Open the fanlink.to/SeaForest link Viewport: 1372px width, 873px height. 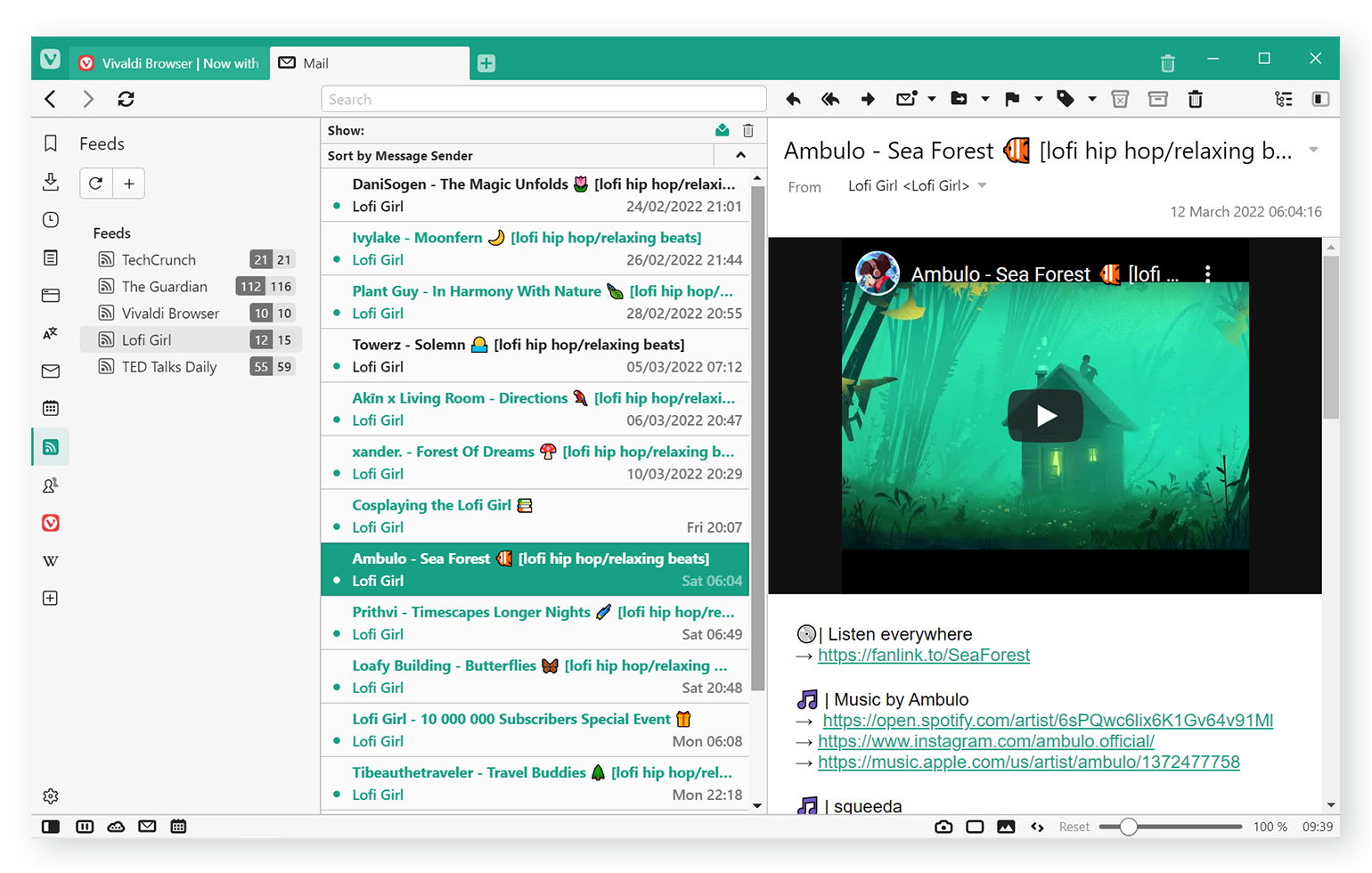tap(923, 656)
